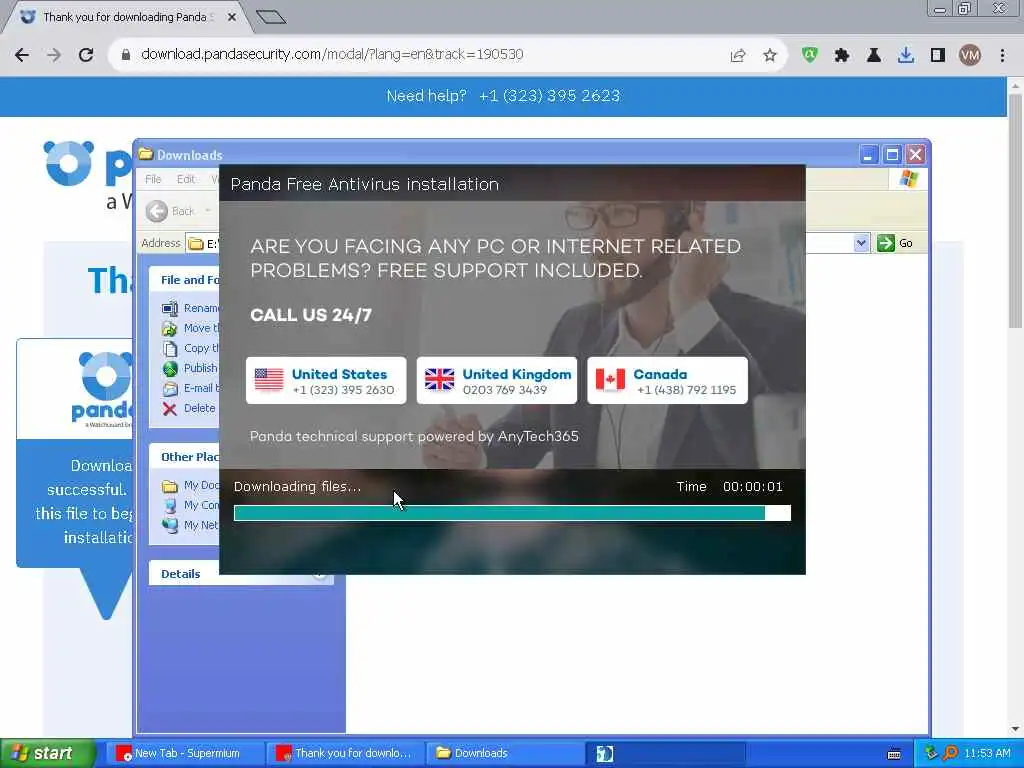
Task: Open the Extensions puzzle icon
Action: (842, 56)
